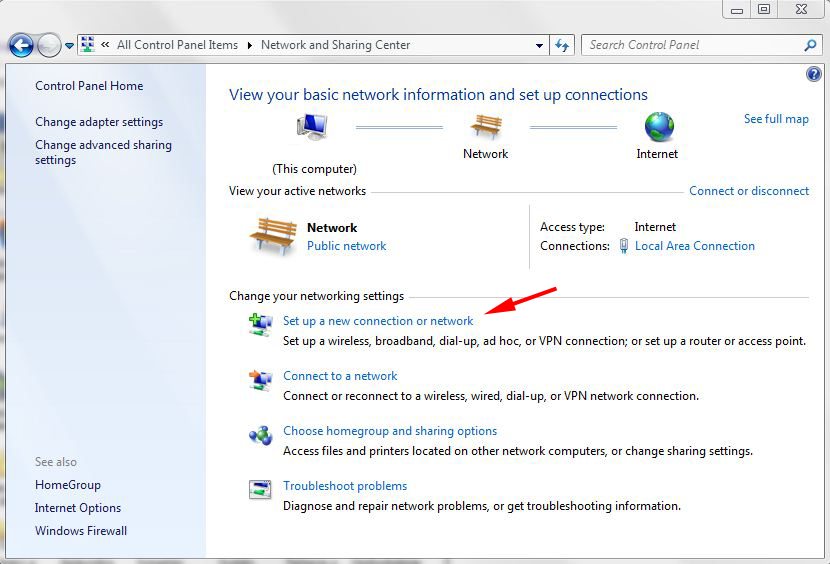Click the This computer icon in map
Image resolution: width=830 pixels, height=564 pixels.
312,127
